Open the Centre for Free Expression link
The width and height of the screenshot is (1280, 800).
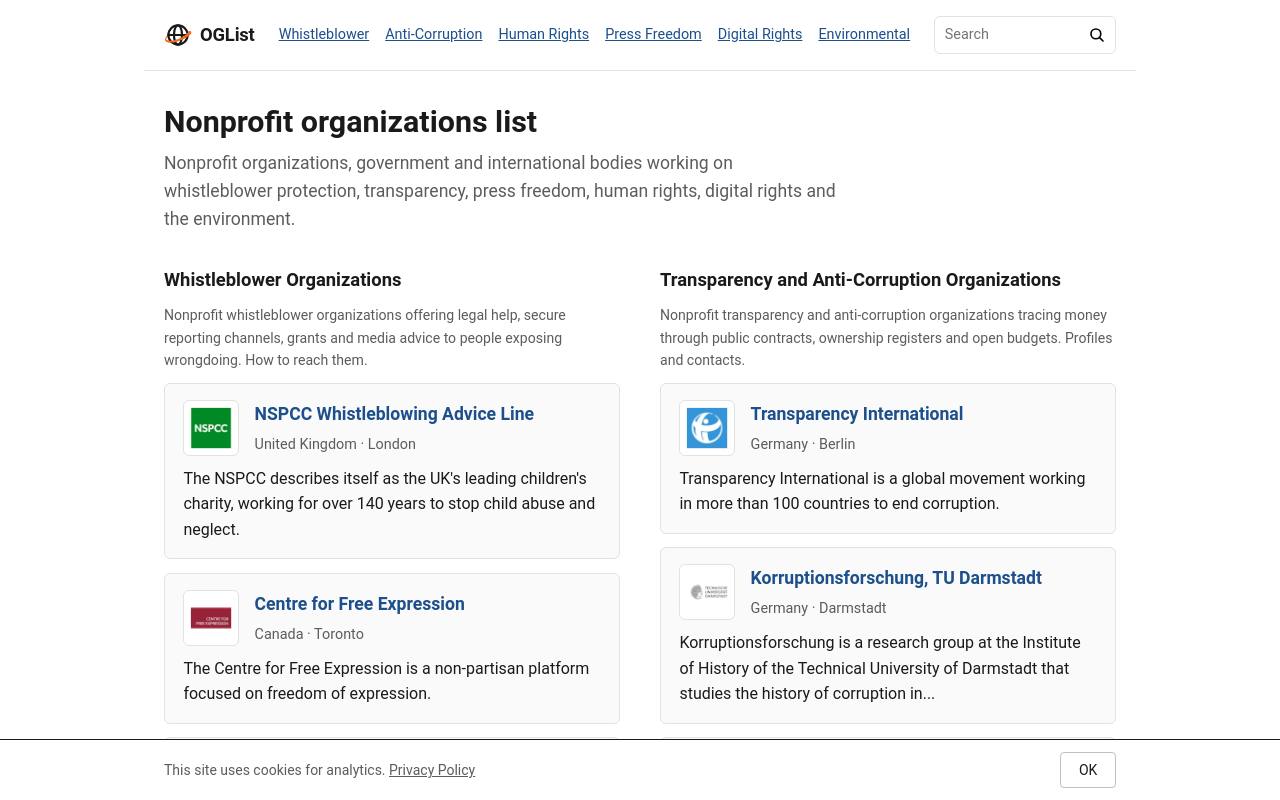[359, 603]
